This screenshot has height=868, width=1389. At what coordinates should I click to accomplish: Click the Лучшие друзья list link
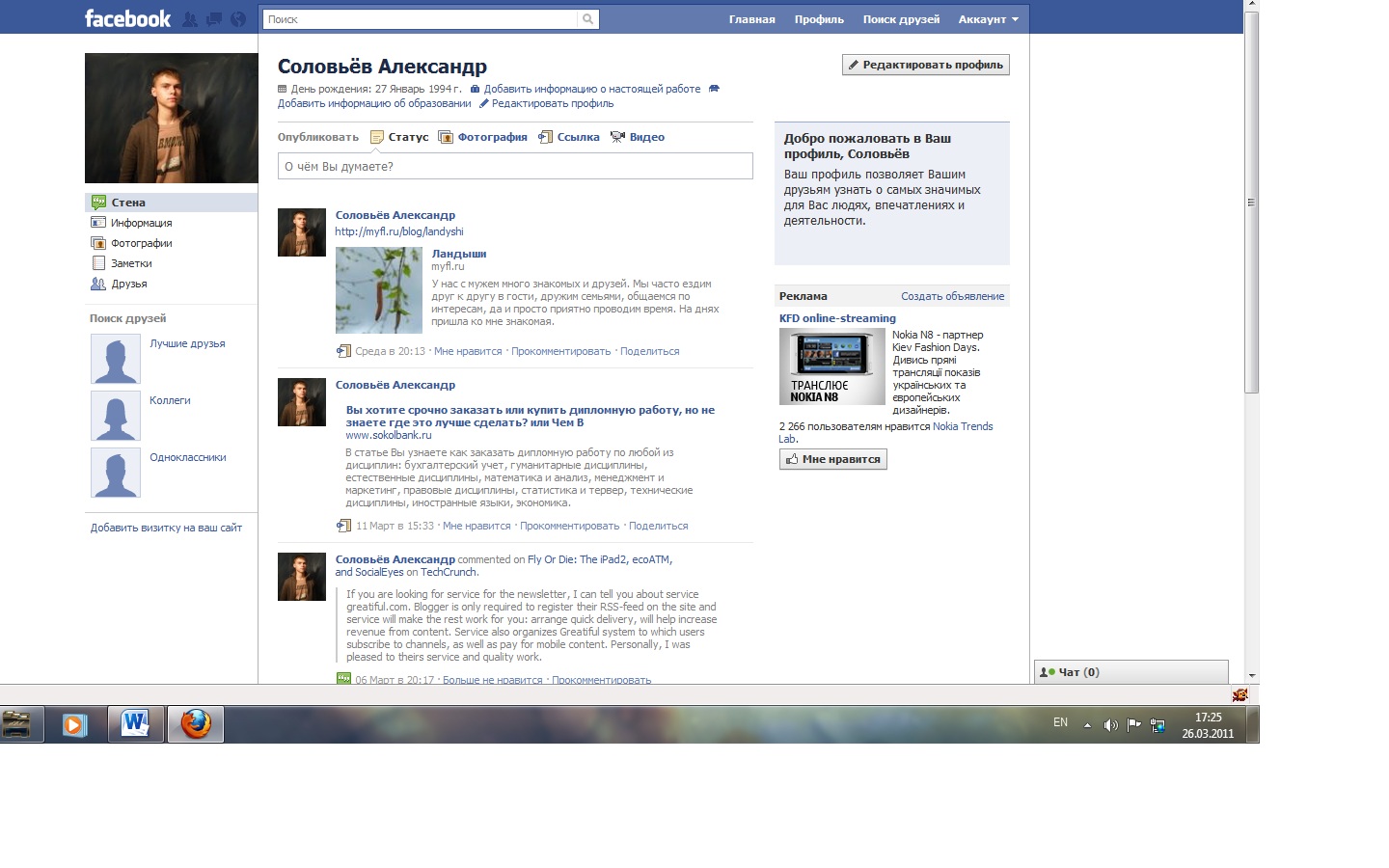187,343
